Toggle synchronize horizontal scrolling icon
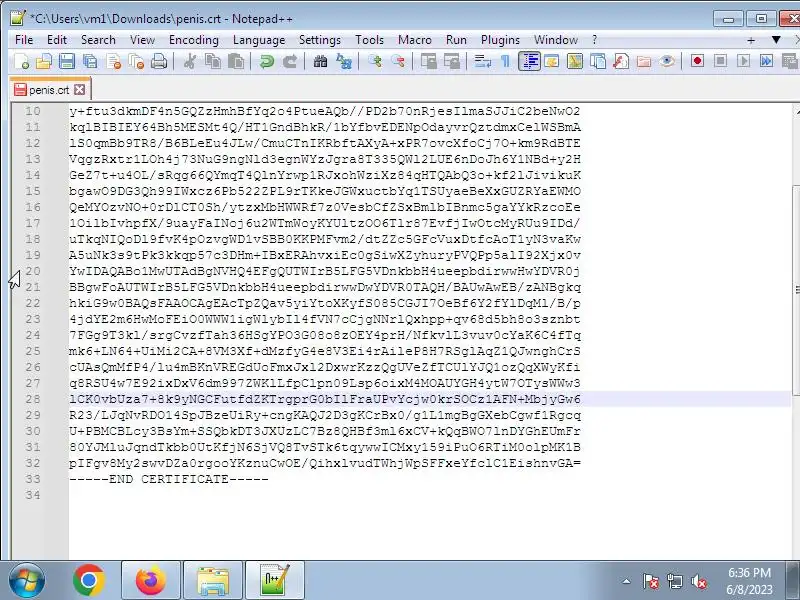800x600 pixels. click(x=452, y=62)
